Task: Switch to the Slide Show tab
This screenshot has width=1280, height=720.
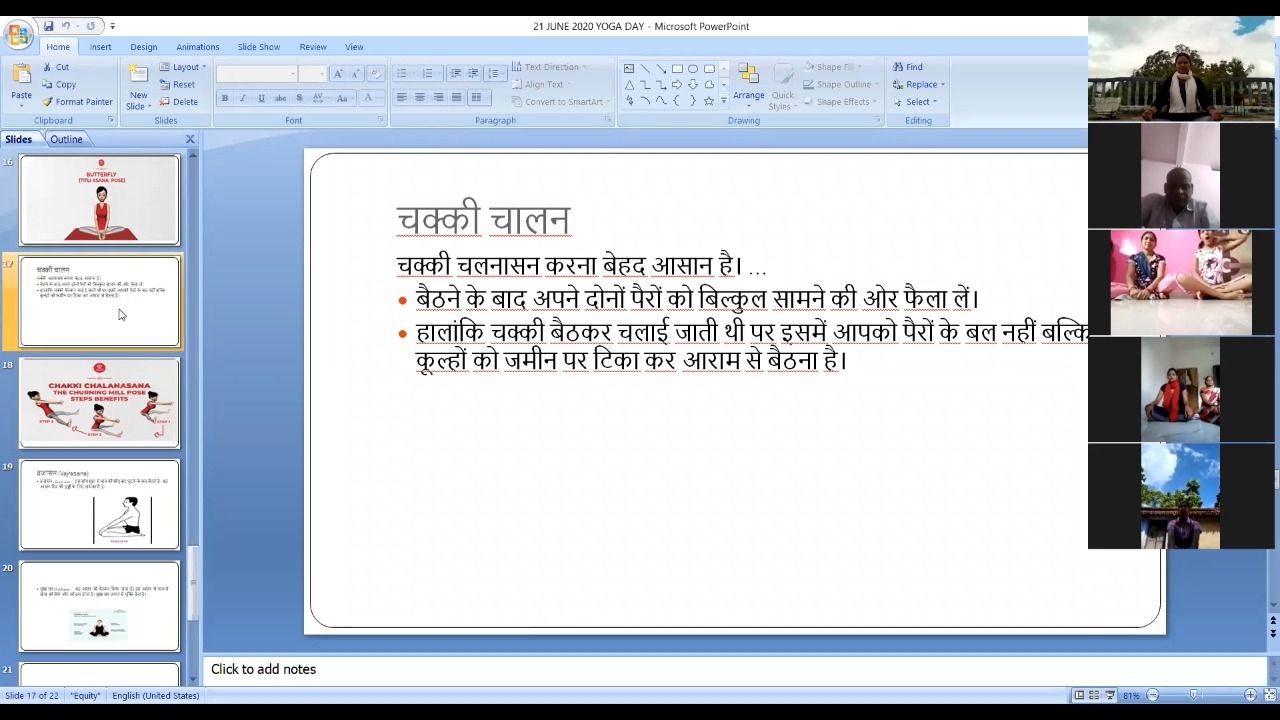Action: tap(258, 47)
